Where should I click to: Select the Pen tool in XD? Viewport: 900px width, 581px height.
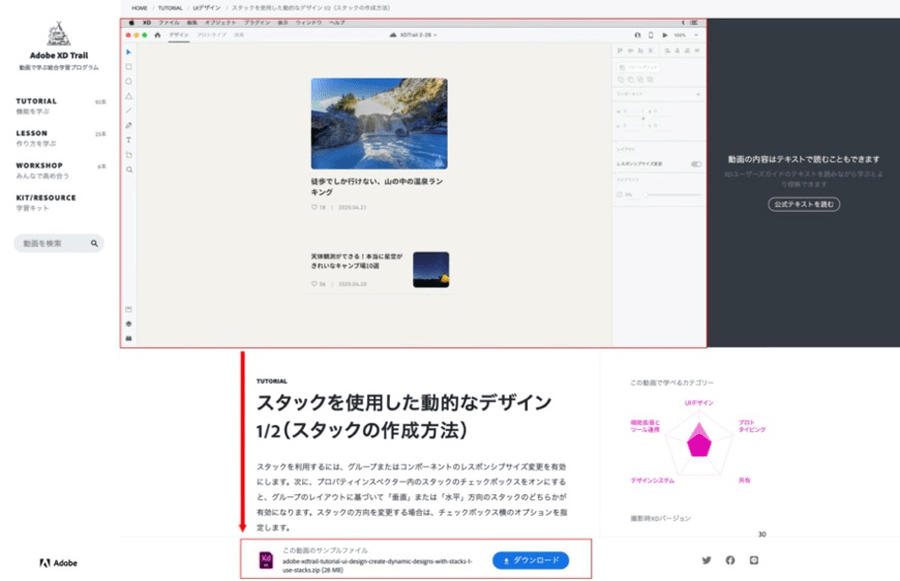pos(129,125)
